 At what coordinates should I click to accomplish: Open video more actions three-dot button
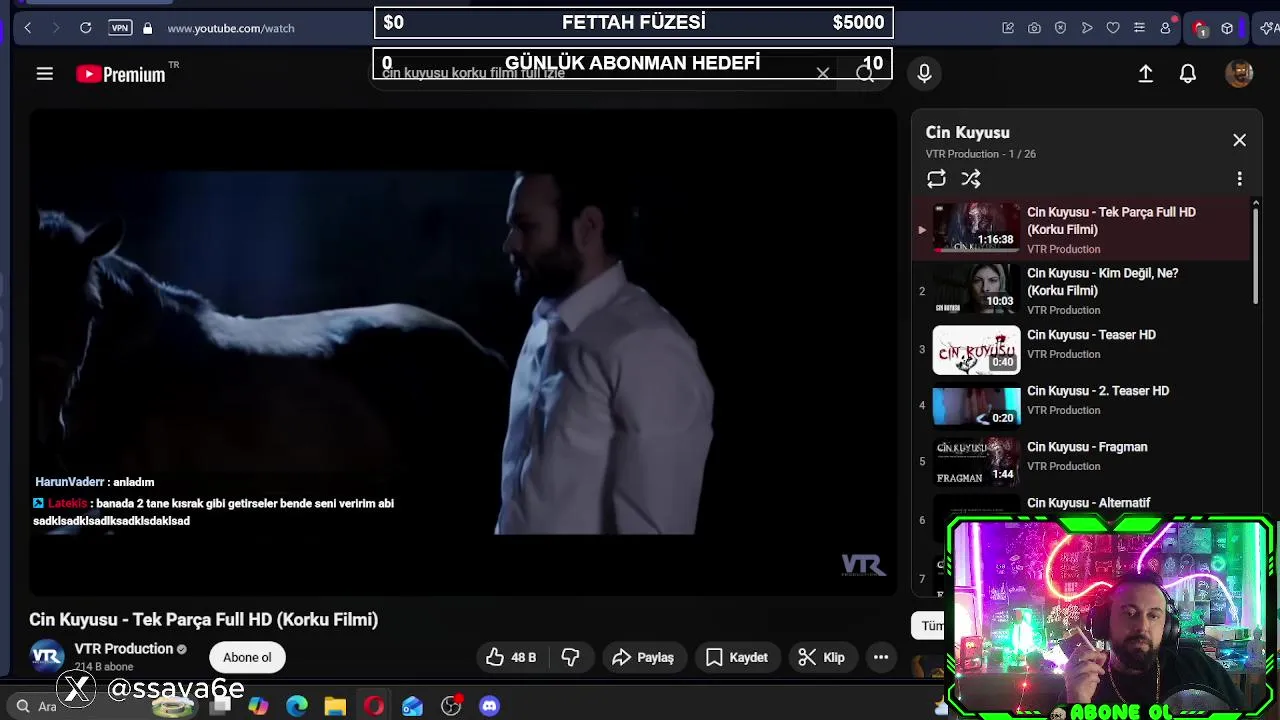coord(881,657)
